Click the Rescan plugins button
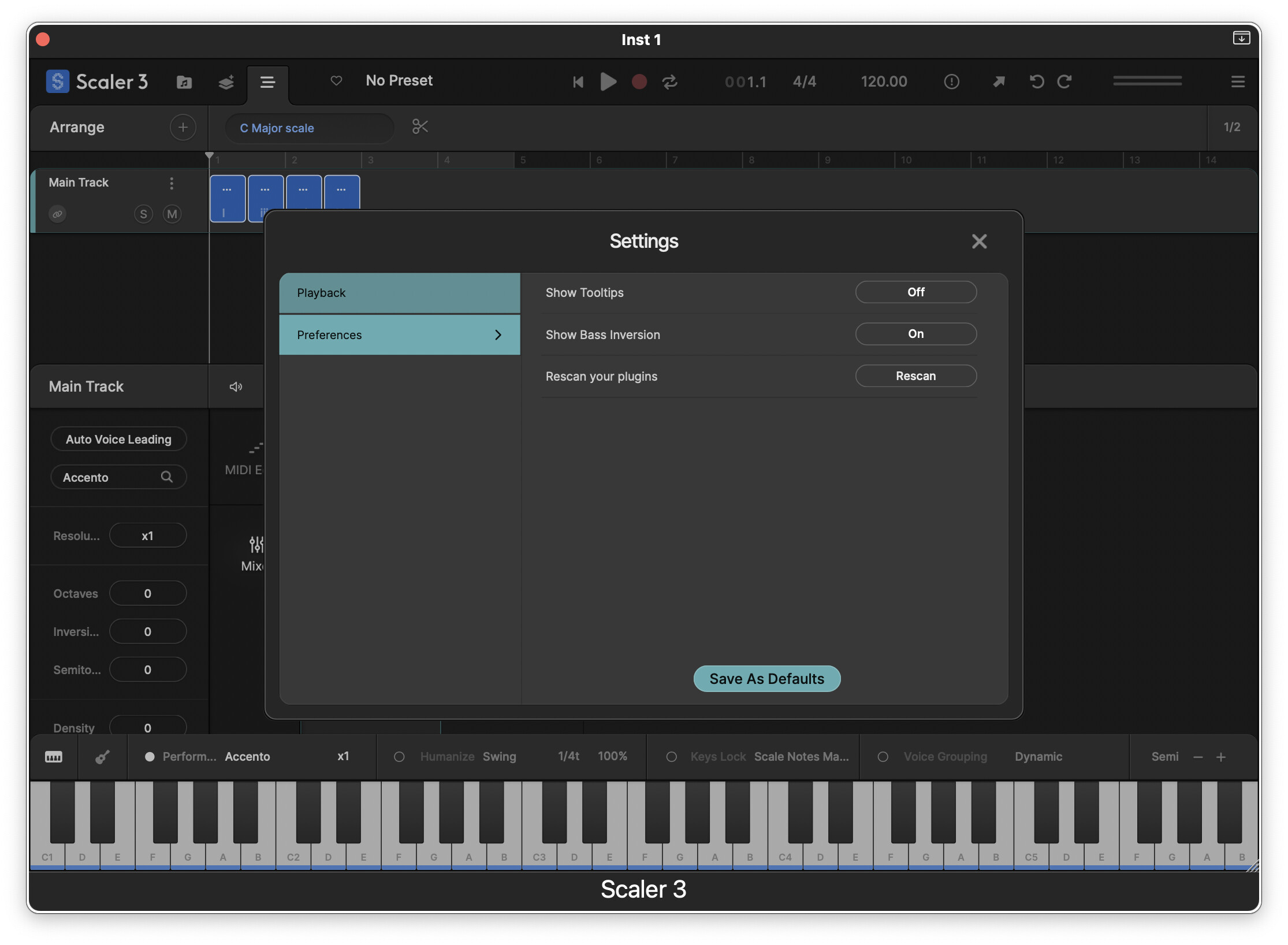The height and width of the screenshot is (945, 1288). (x=915, y=376)
